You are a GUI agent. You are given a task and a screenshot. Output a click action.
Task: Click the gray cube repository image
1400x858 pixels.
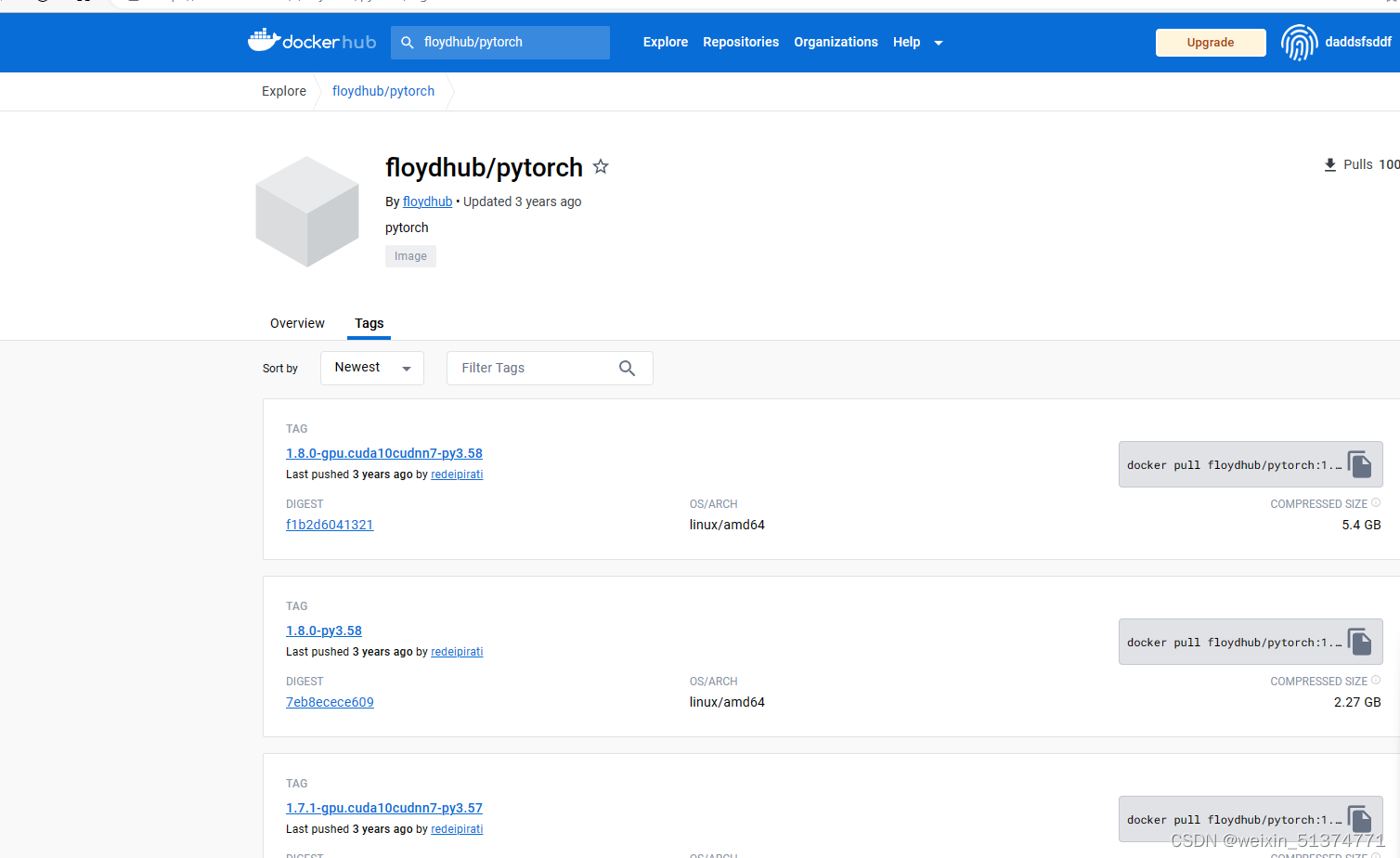point(307,212)
